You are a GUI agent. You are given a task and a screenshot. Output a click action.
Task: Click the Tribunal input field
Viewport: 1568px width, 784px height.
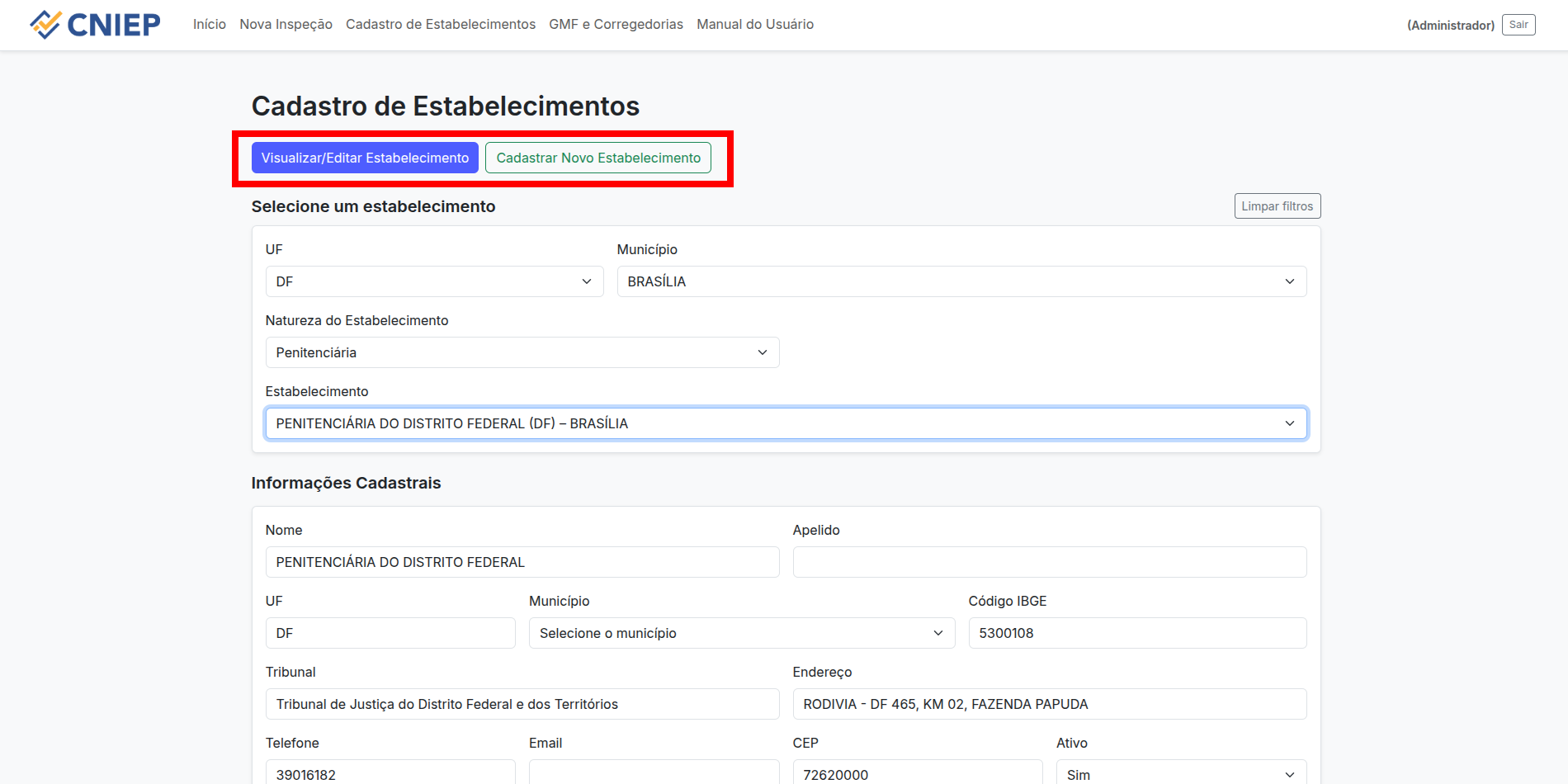pos(522,704)
